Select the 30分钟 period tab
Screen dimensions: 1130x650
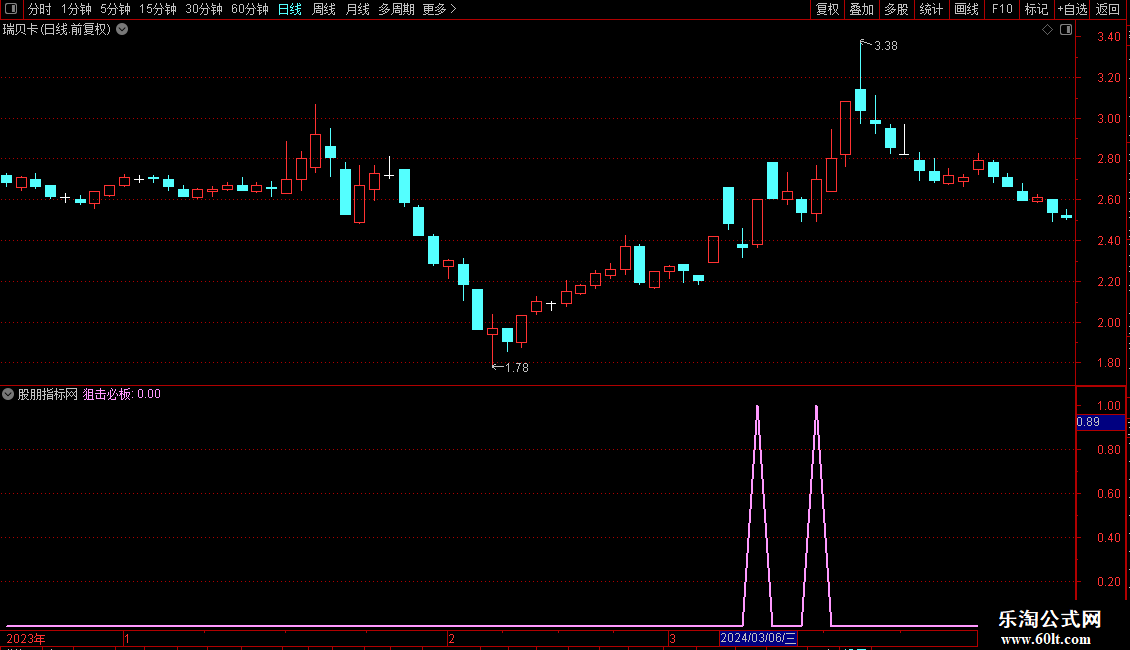coord(204,9)
